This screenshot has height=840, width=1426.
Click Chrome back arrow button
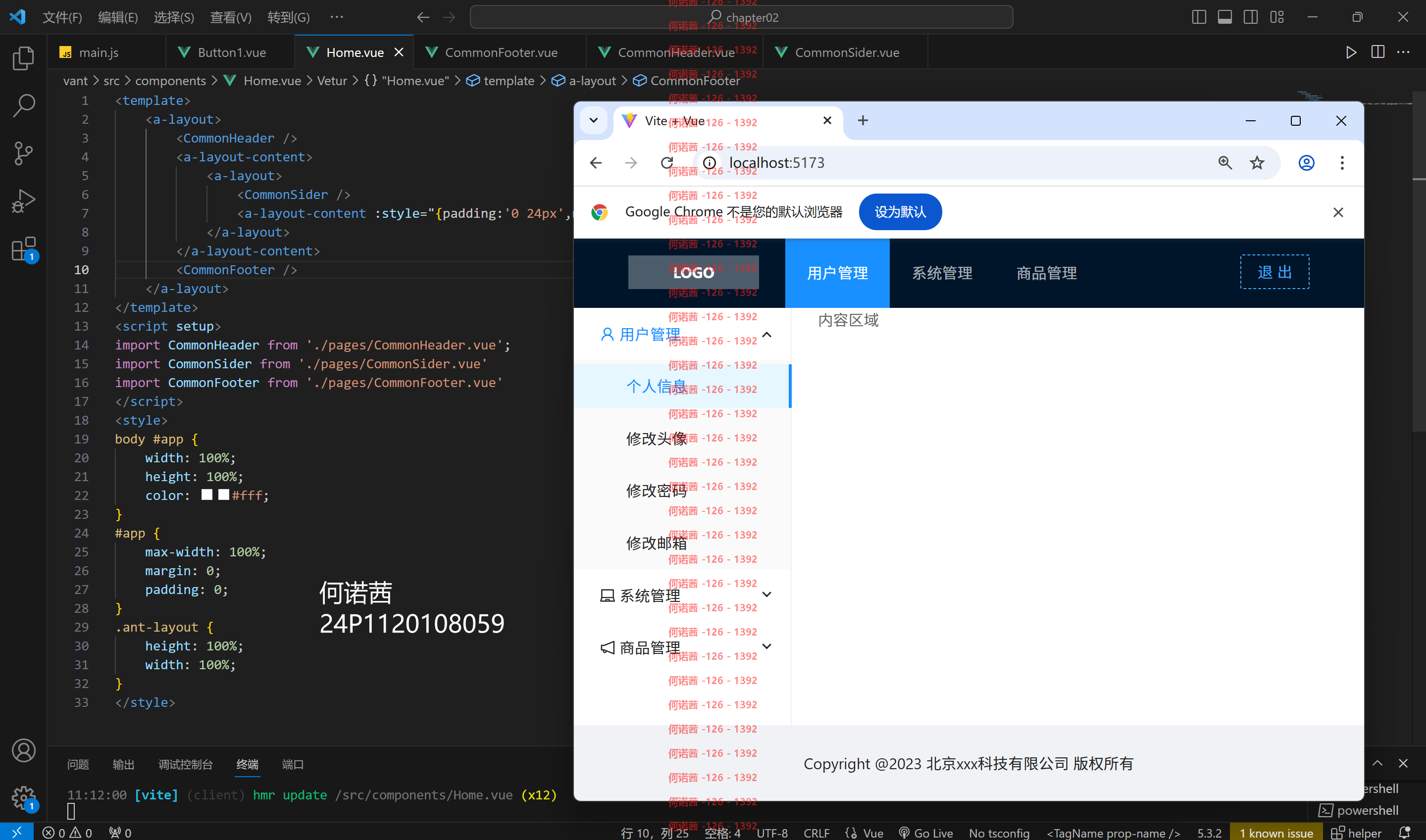(x=596, y=163)
